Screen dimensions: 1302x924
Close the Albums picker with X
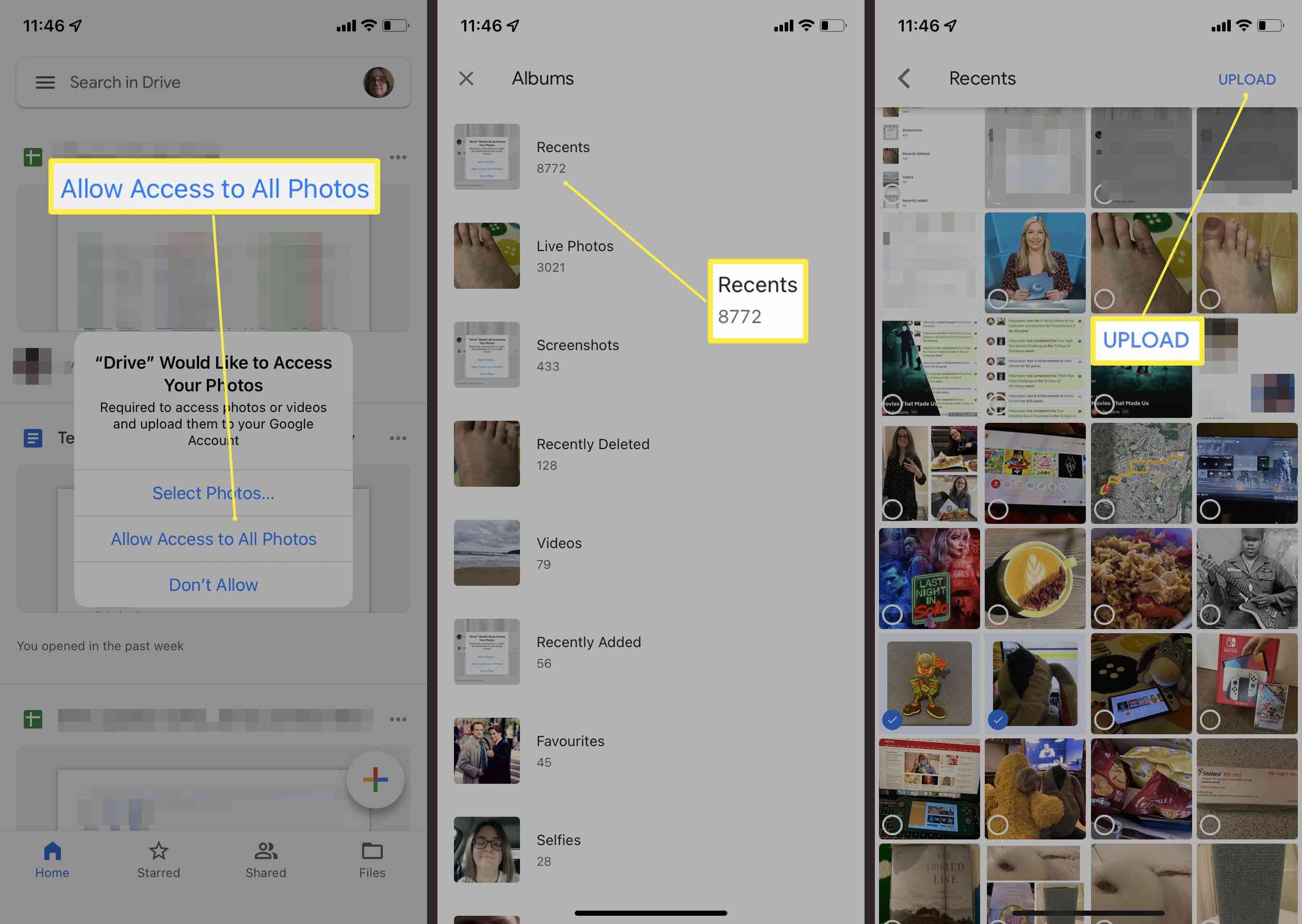[x=466, y=79]
